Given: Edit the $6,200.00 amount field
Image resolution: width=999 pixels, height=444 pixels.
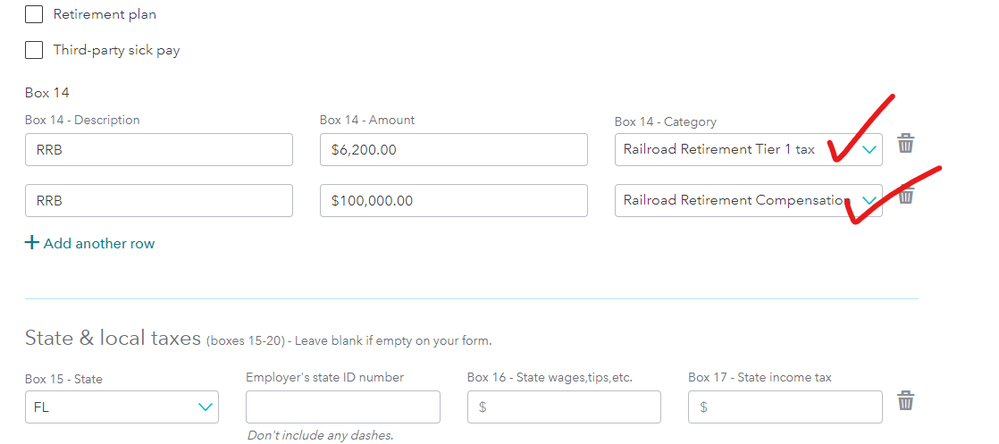Looking at the screenshot, I should click(453, 150).
